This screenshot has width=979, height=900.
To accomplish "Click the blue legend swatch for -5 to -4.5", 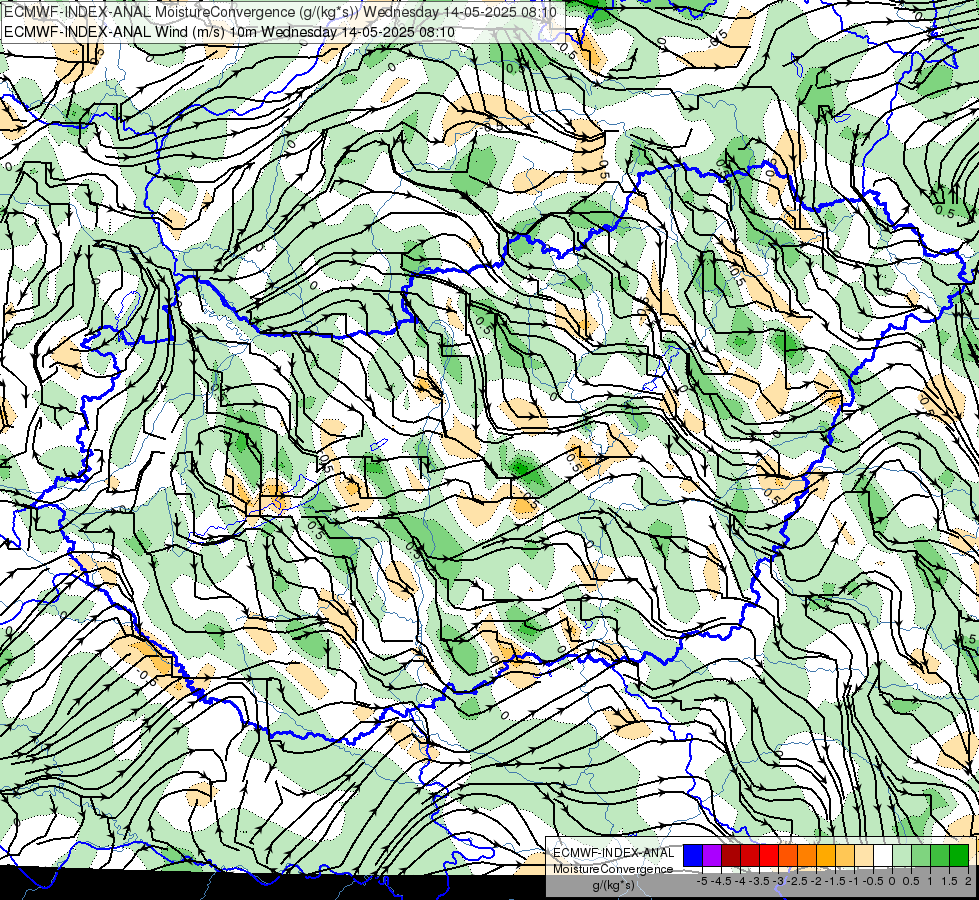I will [693, 856].
